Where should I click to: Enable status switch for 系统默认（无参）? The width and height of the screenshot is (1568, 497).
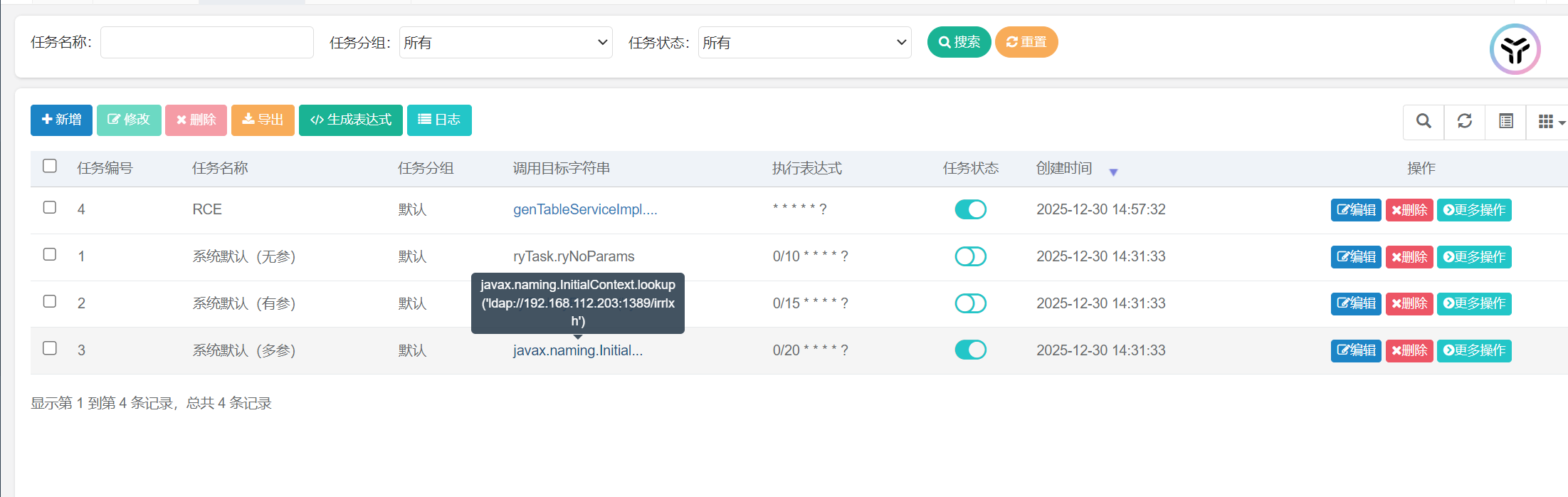[970, 256]
